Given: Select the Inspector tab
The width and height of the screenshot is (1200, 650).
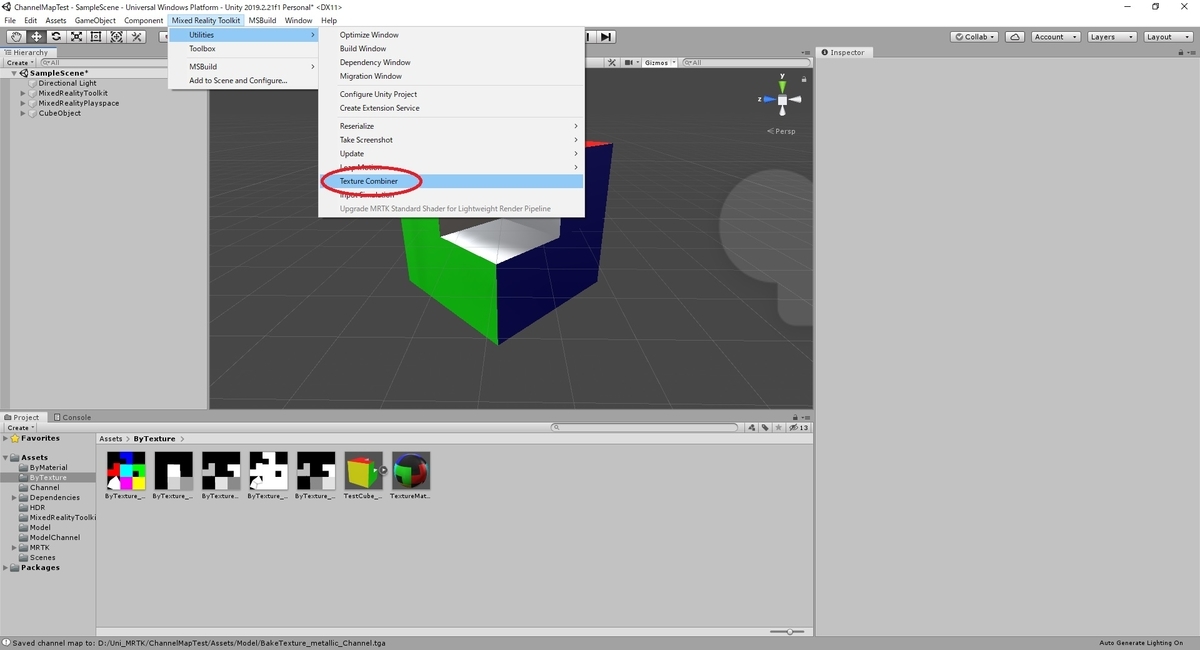Looking at the screenshot, I should (843, 52).
